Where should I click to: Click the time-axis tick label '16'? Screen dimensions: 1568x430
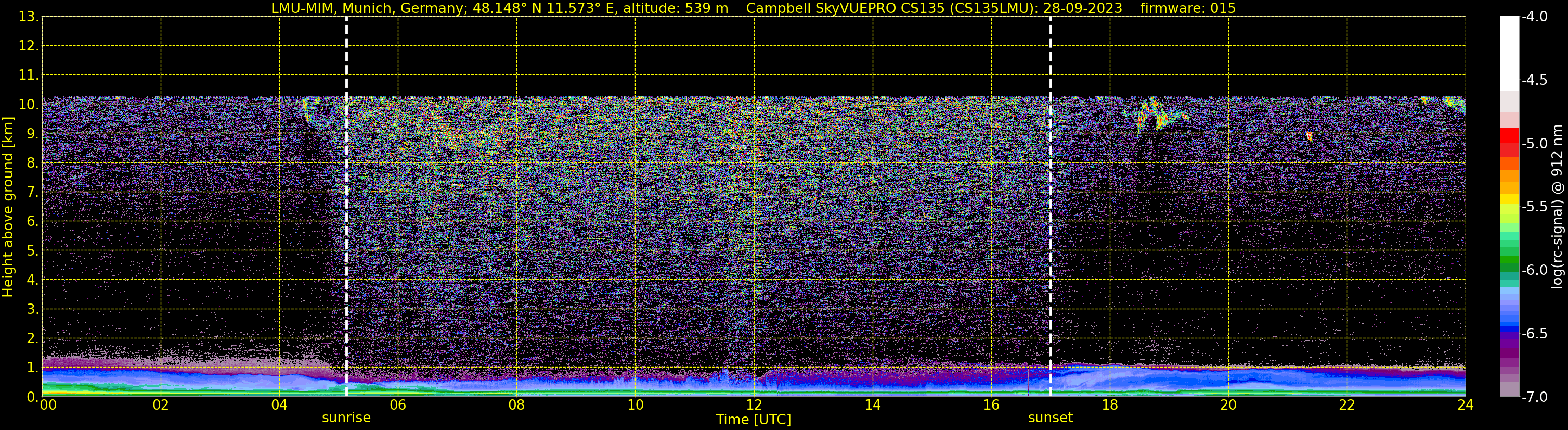pyautogui.click(x=992, y=405)
